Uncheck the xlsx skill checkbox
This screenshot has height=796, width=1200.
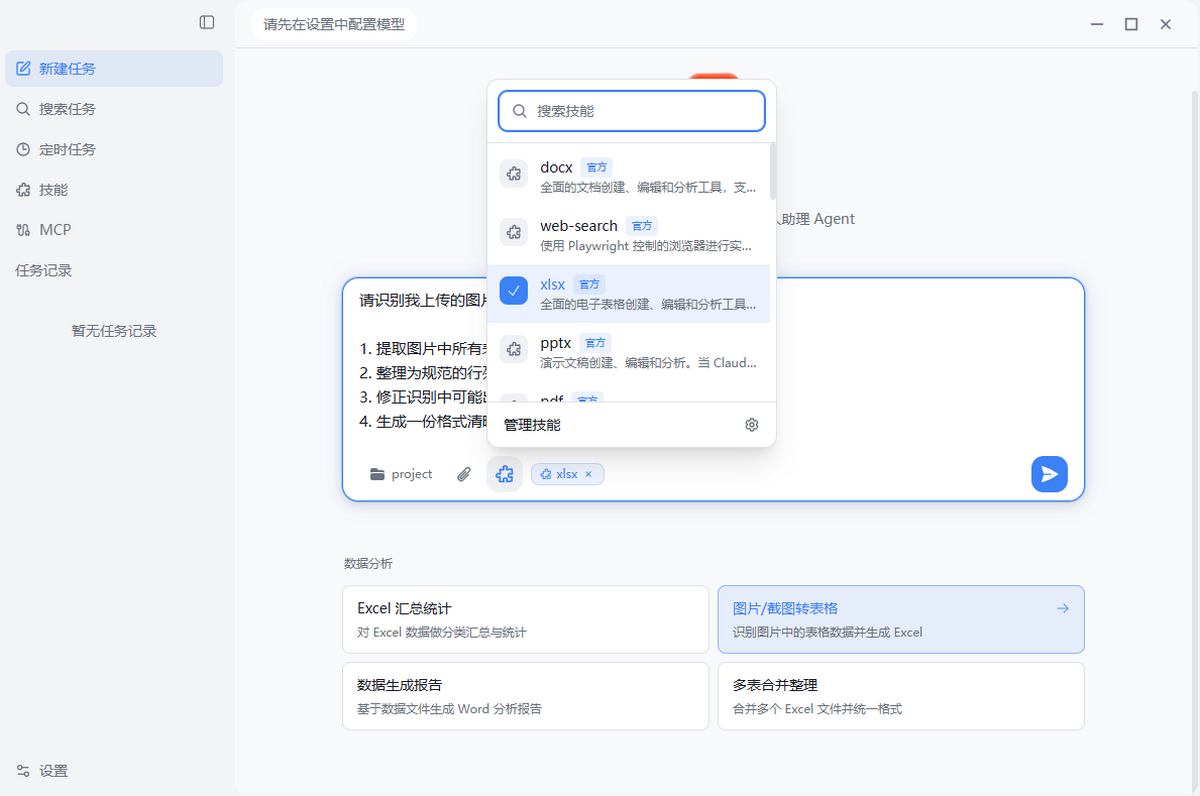(x=514, y=291)
